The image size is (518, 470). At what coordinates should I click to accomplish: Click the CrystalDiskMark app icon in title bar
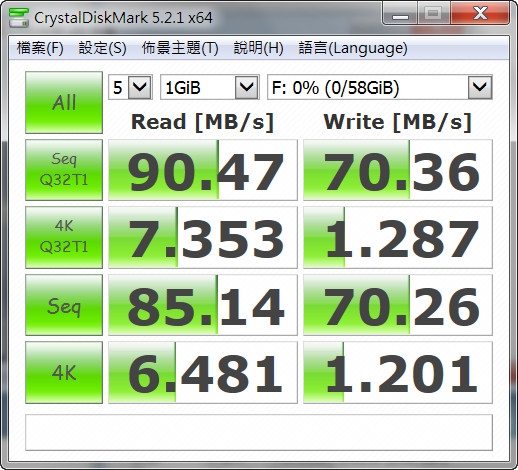coord(19,17)
